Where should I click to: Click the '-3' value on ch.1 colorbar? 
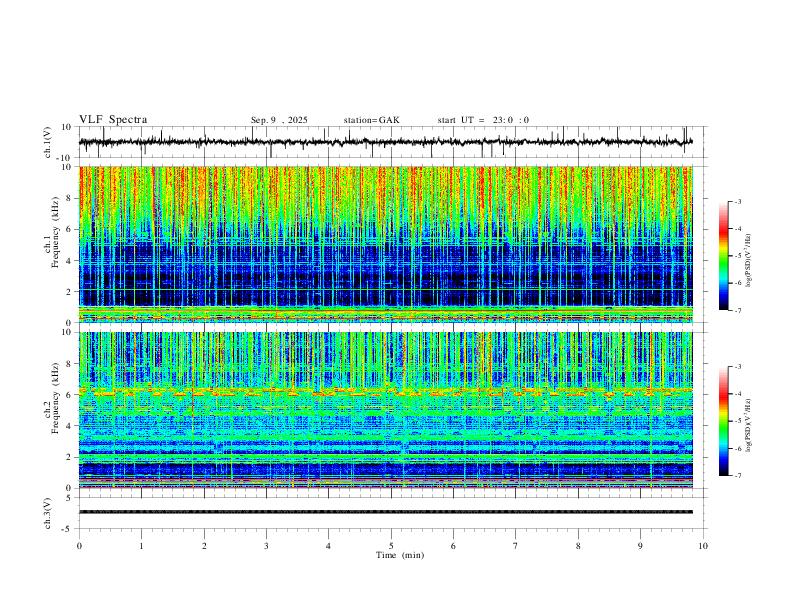coord(737,201)
